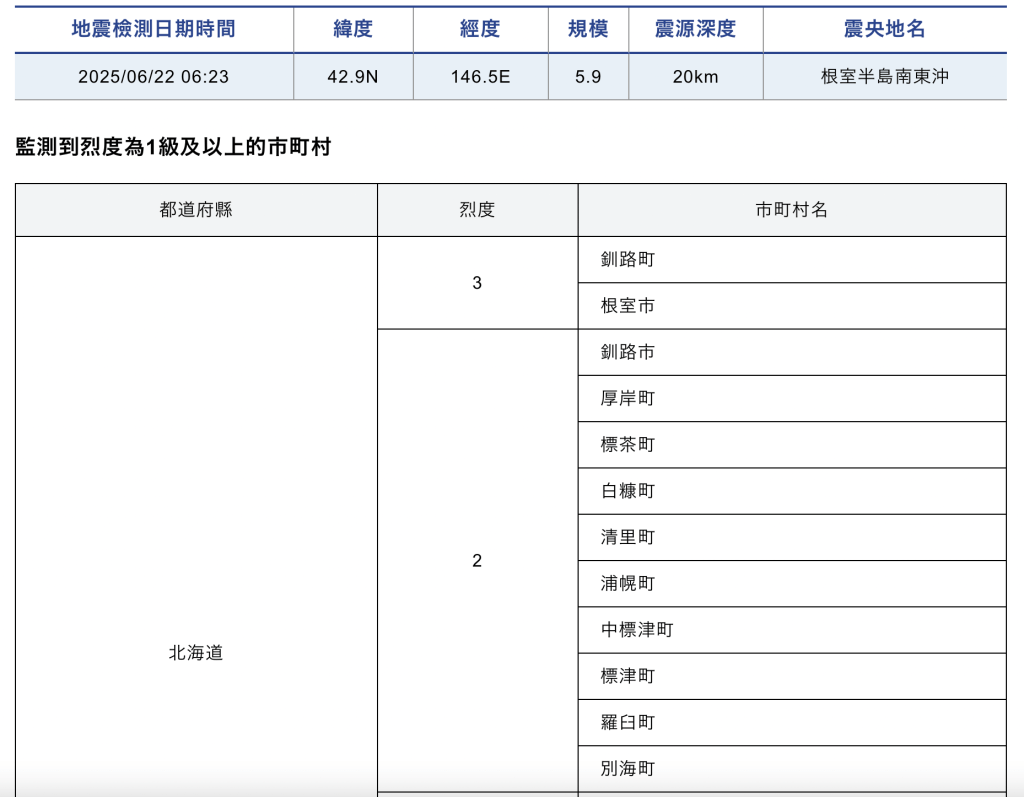Select the 緯度 header cell
Viewport: 1024px width, 797px height.
pyautogui.click(x=353, y=29)
